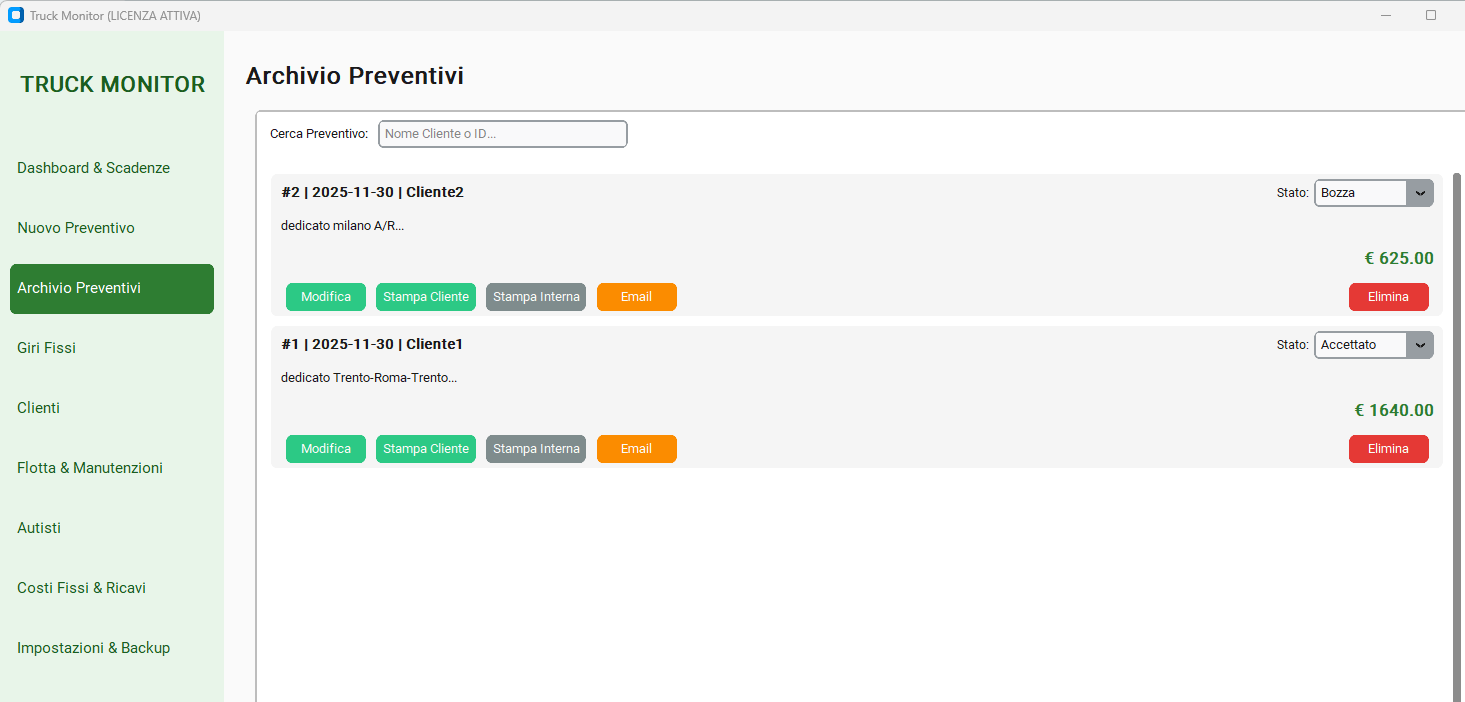This screenshot has height=702, width=1465.
Task: Go to Nuovo Preventivo page
Action: pyautogui.click(x=76, y=228)
